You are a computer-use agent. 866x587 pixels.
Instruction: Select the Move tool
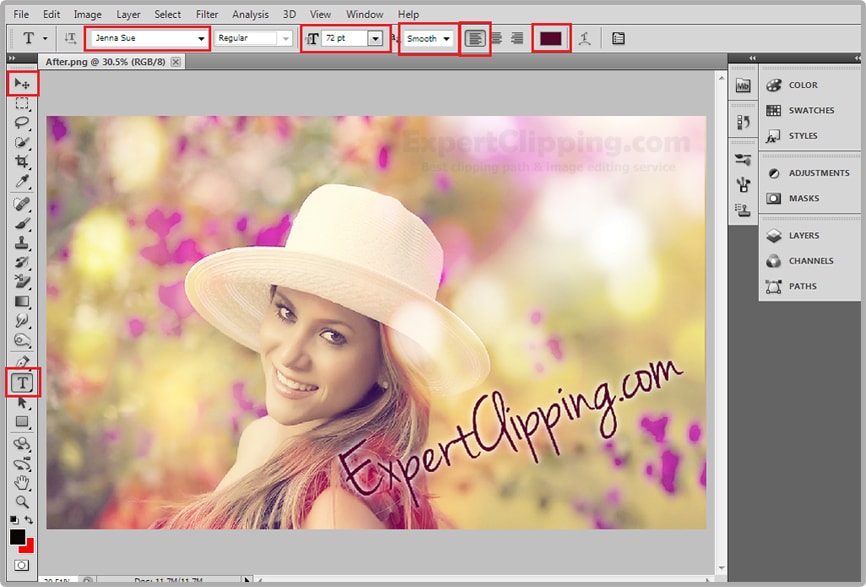tap(22, 83)
